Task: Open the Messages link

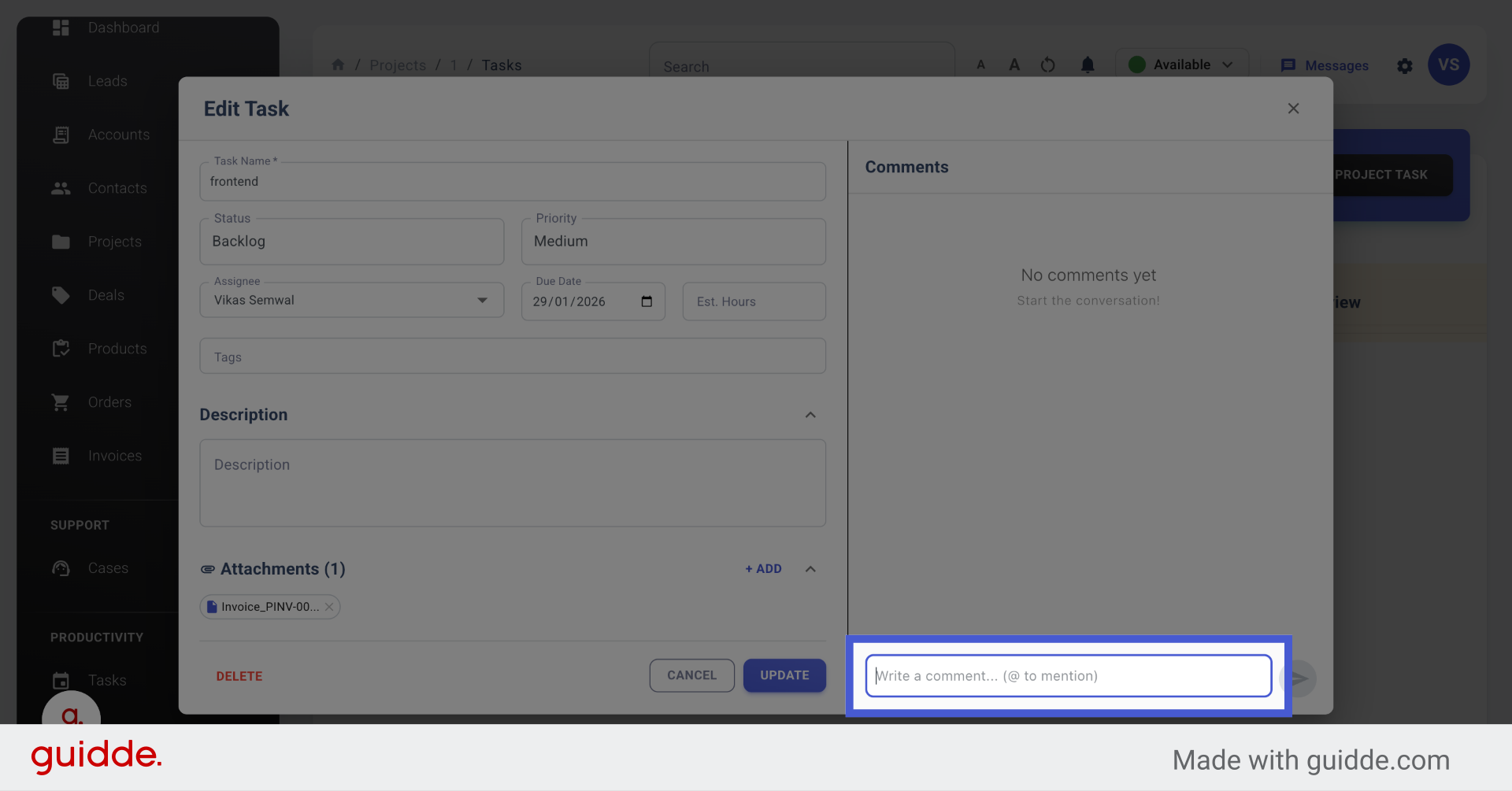Action: pyautogui.click(x=1336, y=65)
